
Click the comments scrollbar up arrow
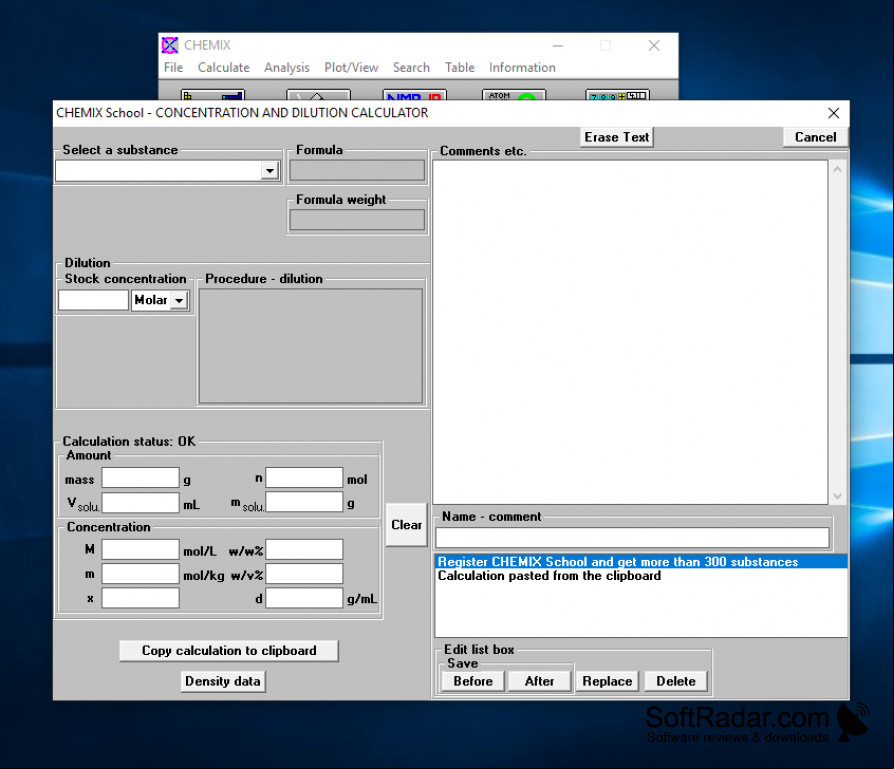tap(838, 169)
